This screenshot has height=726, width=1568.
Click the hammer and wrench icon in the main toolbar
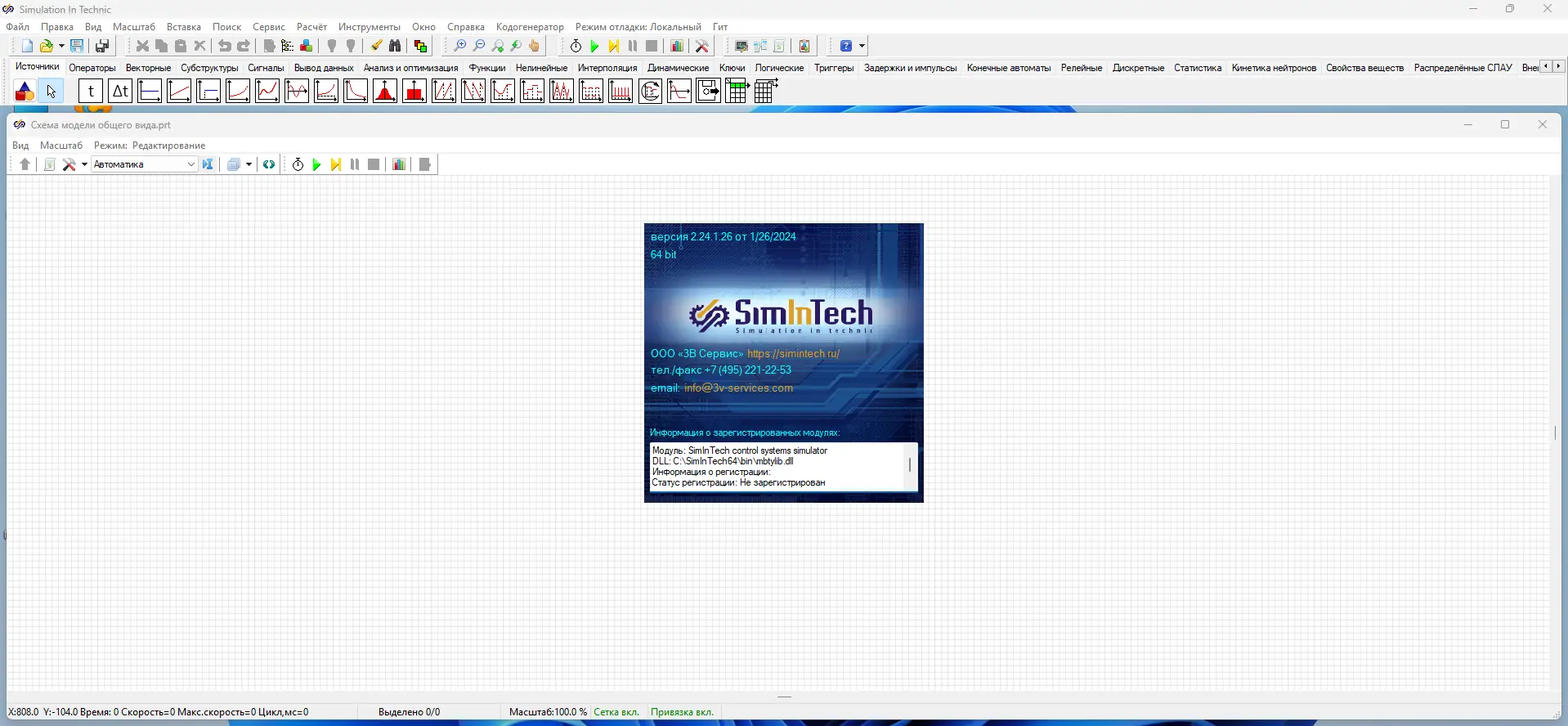pyautogui.click(x=701, y=47)
